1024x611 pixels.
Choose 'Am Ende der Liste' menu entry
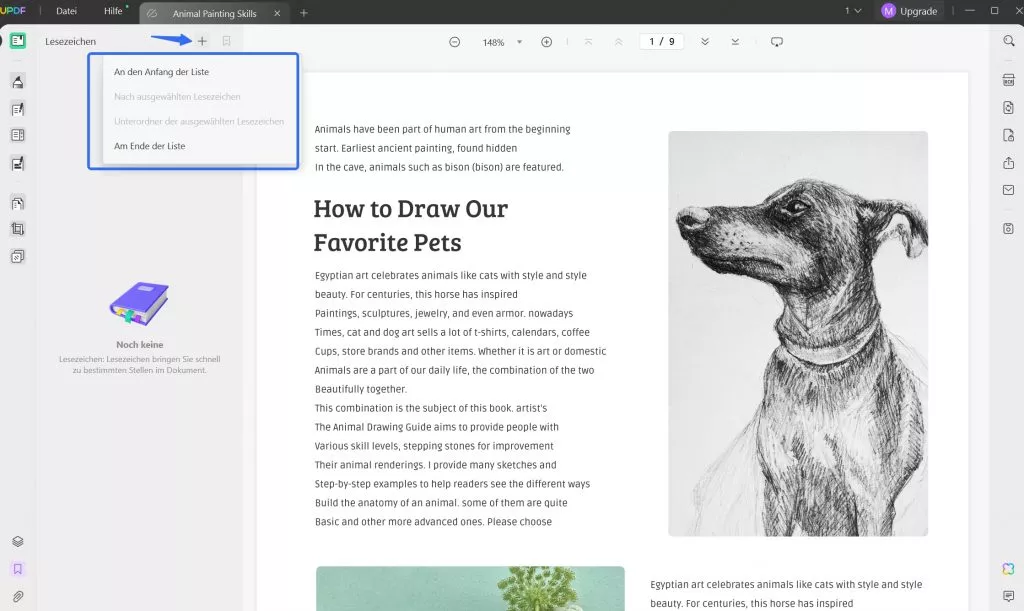(x=149, y=146)
